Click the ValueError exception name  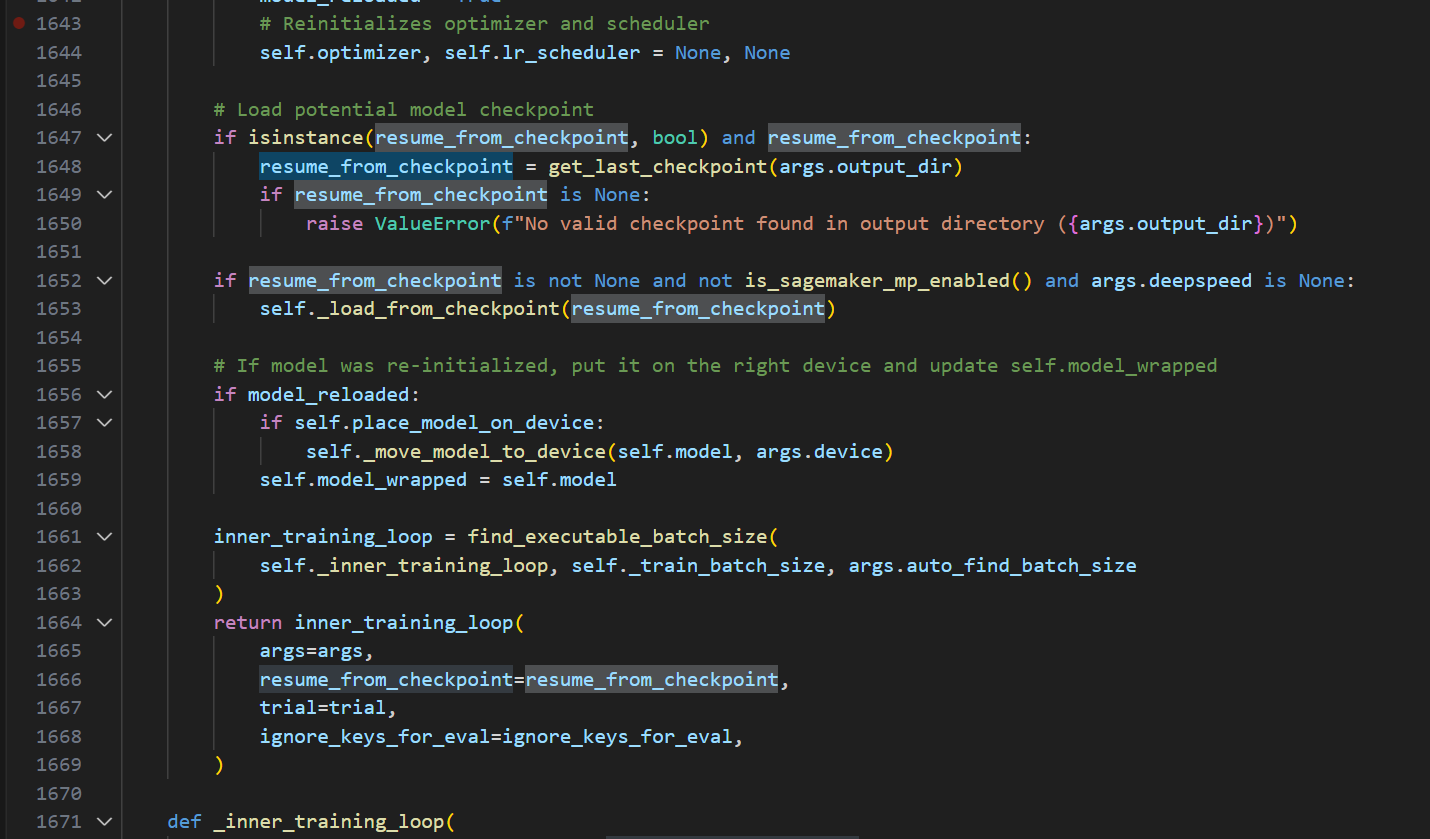[432, 223]
